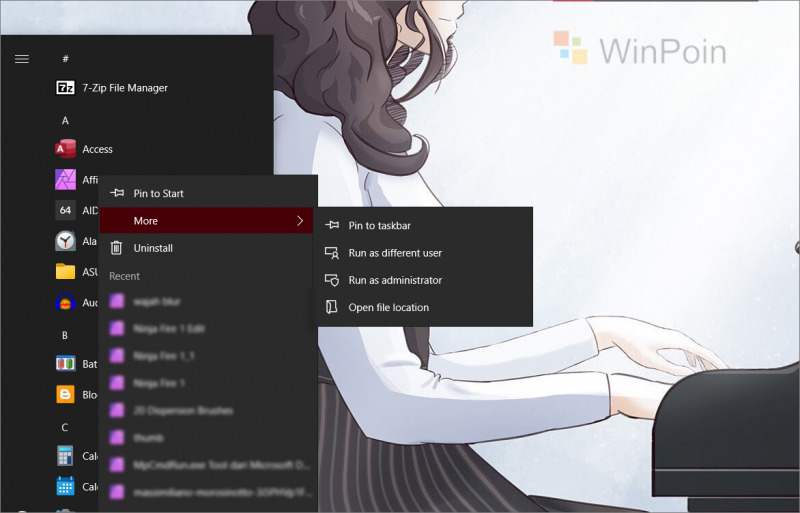Click the C section letter header
800x513 pixels.
(x=65, y=428)
